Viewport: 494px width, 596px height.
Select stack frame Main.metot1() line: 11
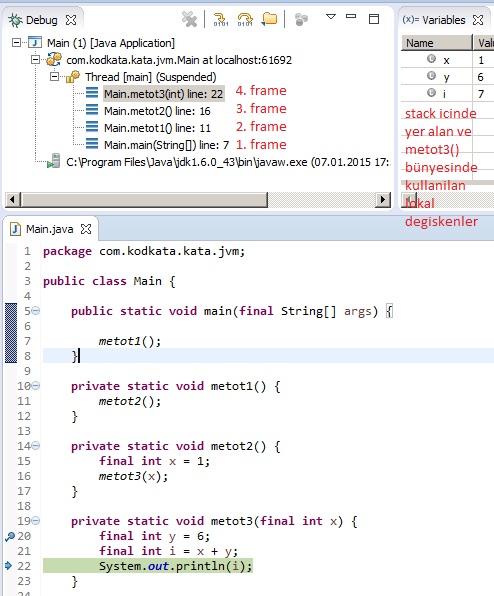(157, 128)
